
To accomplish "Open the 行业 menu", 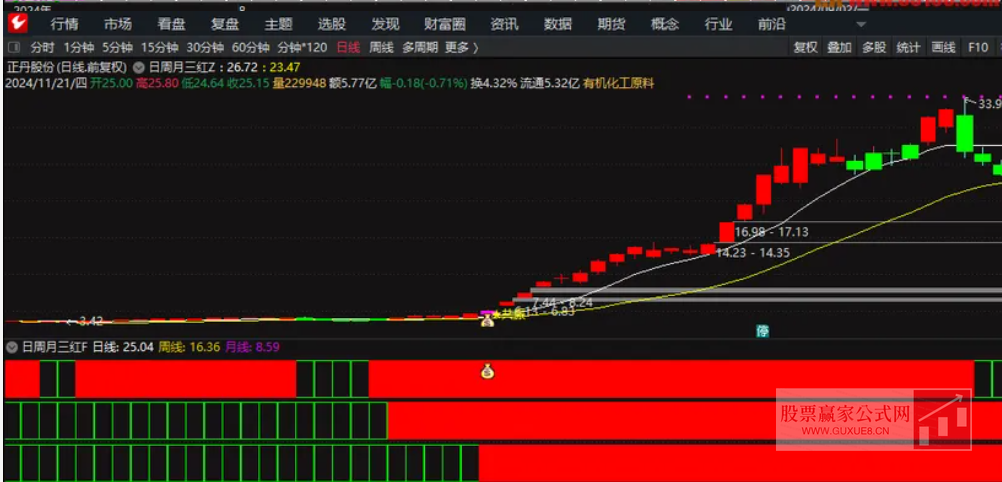I will (718, 25).
